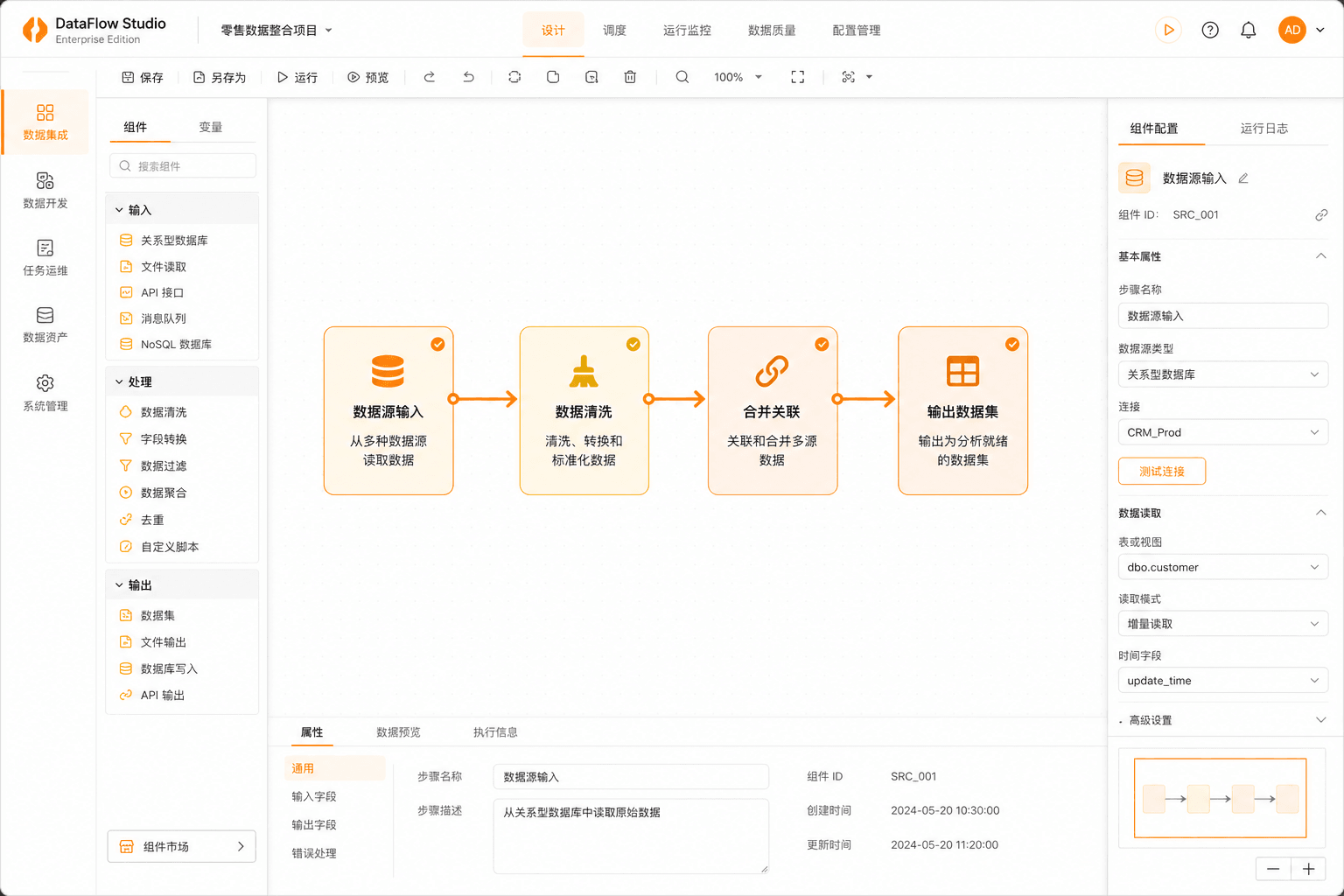Open 任务运维 in left sidebar
1344x896 pixels.
click(x=45, y=258)
